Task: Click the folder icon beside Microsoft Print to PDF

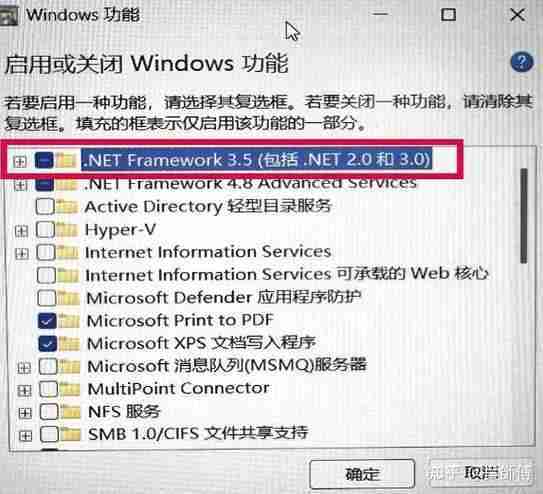Action: pyautogui.click(x=69, y=321)
